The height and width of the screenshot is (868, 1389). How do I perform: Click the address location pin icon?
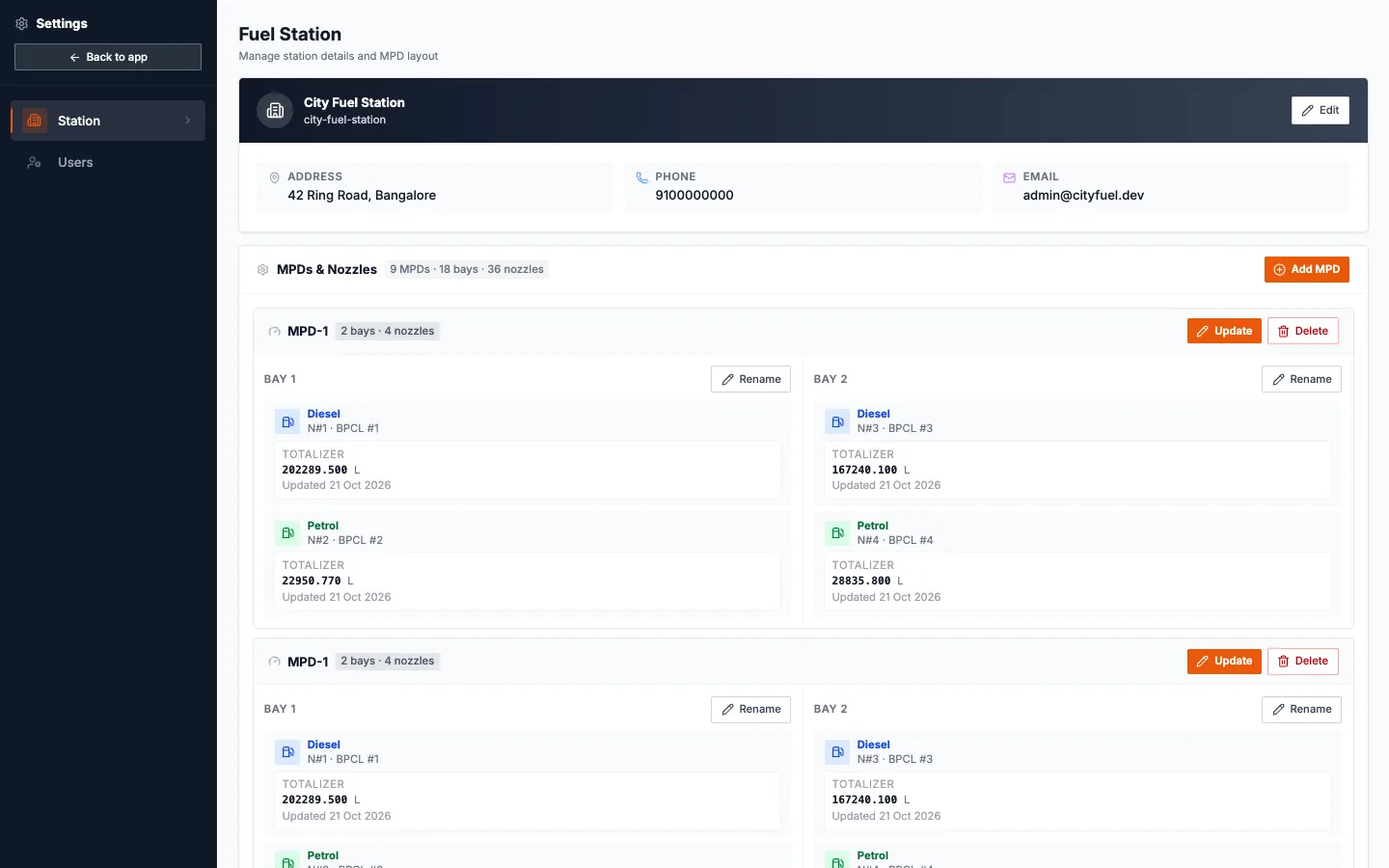pos(274,177)
